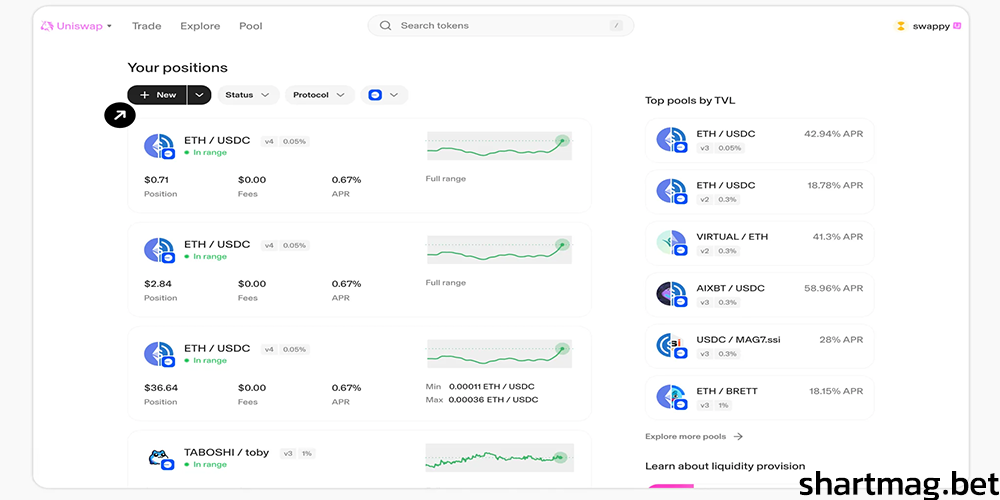Expand the network chain selector dropdown
1000x500 pixels.
[x=384, y=95]
